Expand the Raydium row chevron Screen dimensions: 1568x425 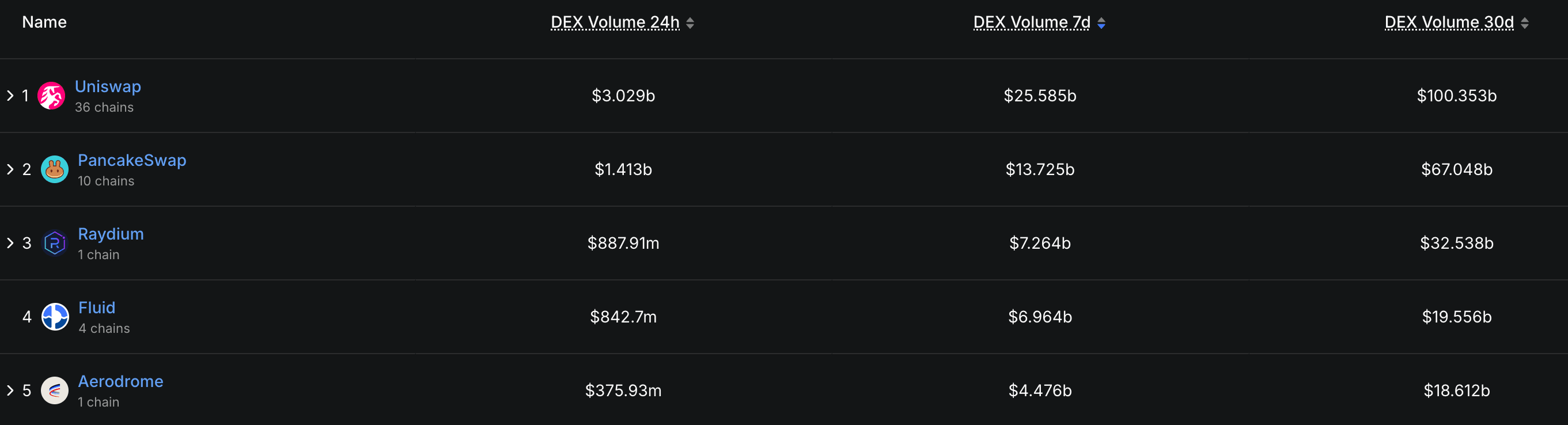tap(10, 243)
